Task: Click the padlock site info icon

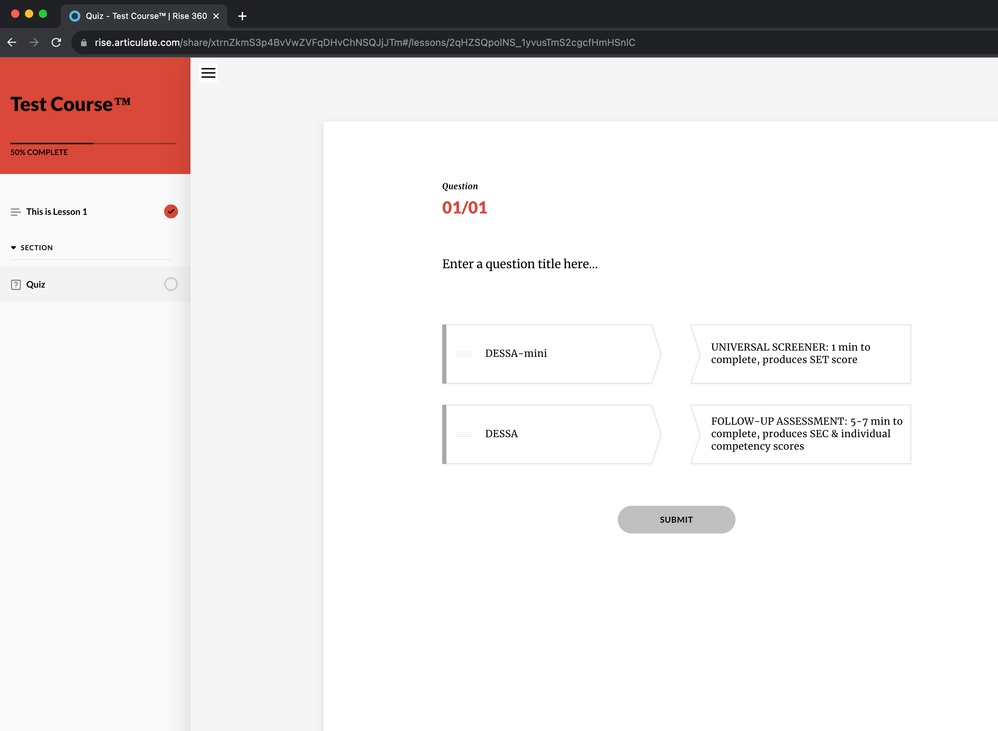Action: 83,43
